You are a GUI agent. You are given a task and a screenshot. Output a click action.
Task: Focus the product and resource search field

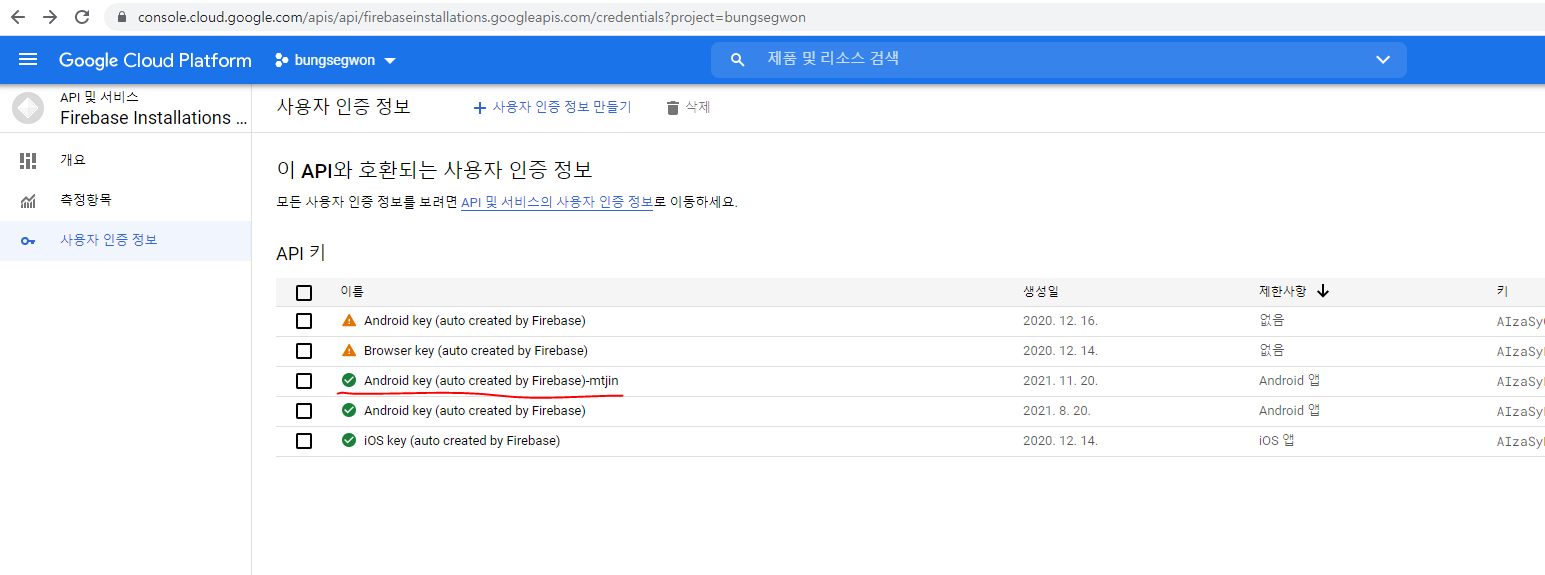click(1059, 59)
